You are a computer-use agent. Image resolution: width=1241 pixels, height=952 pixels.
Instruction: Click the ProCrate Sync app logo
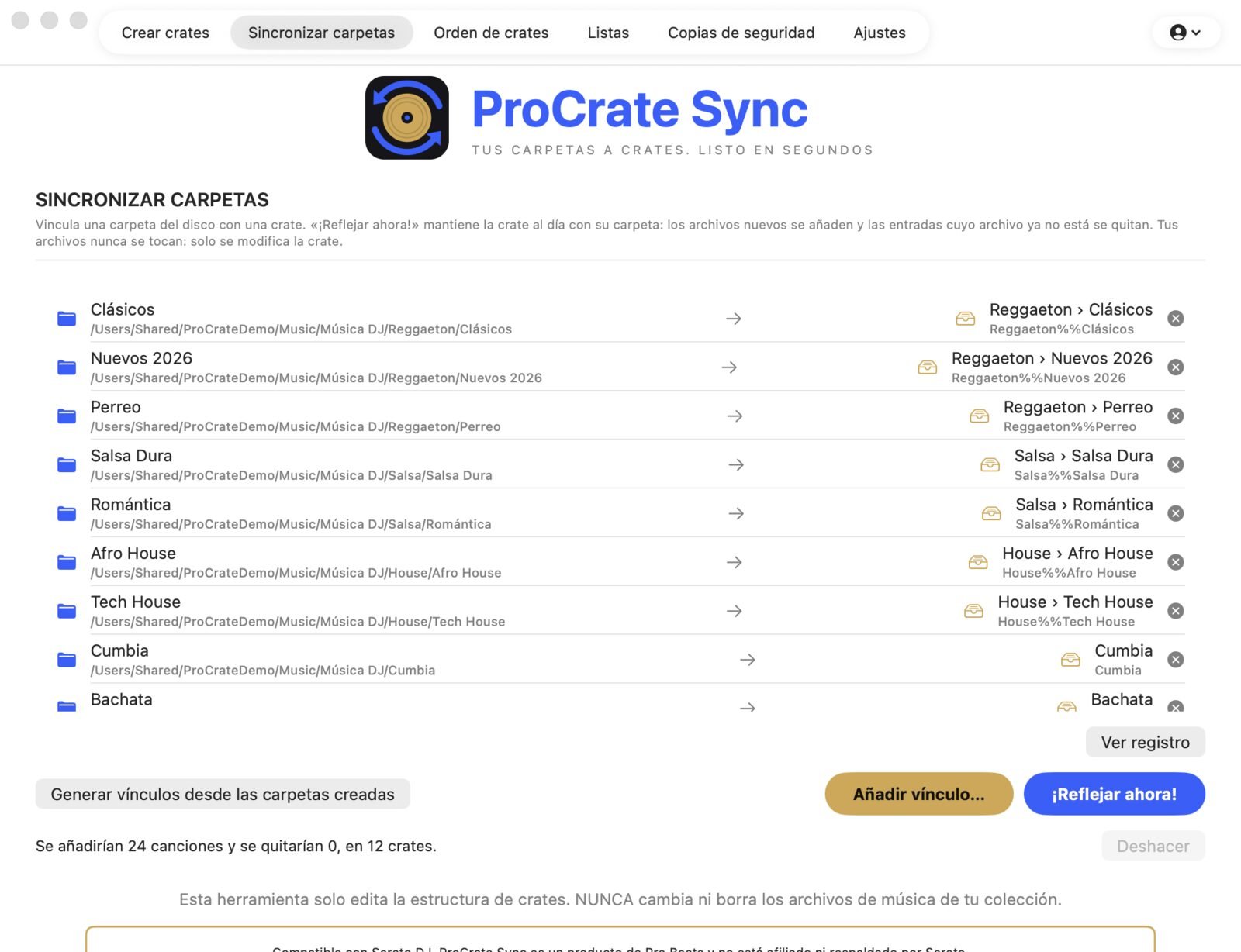[407, 118]
